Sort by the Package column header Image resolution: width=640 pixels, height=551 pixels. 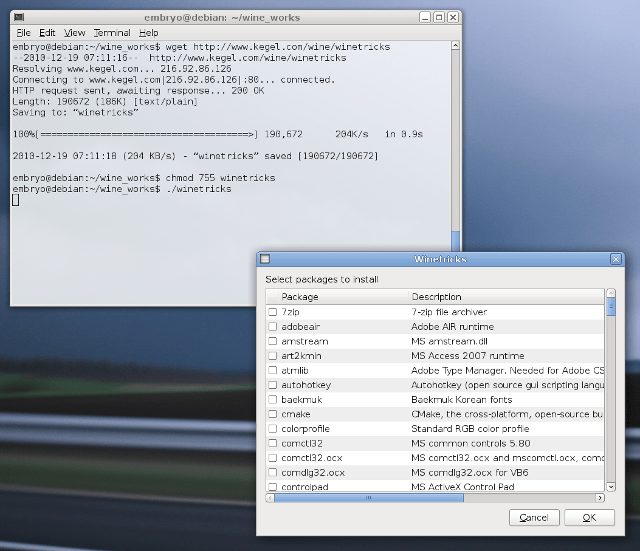click(x=343, y=297)
